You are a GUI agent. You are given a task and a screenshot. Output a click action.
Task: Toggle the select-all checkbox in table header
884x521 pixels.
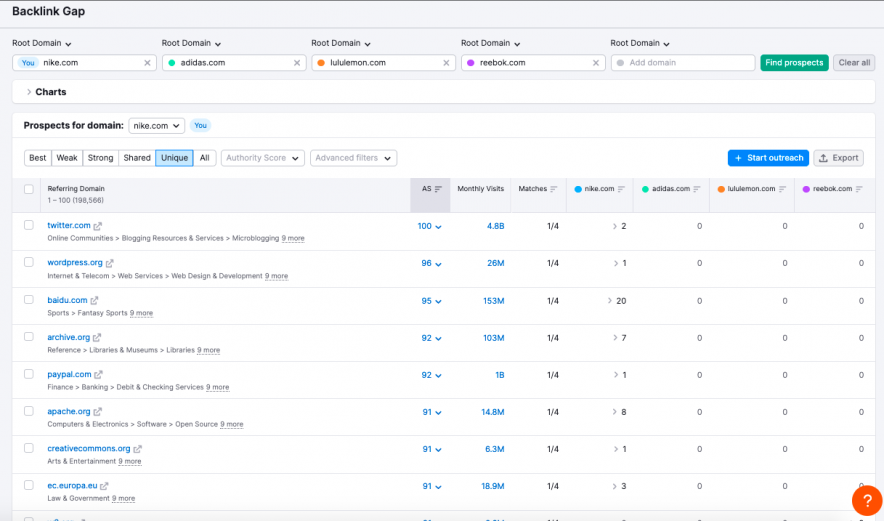29,189
